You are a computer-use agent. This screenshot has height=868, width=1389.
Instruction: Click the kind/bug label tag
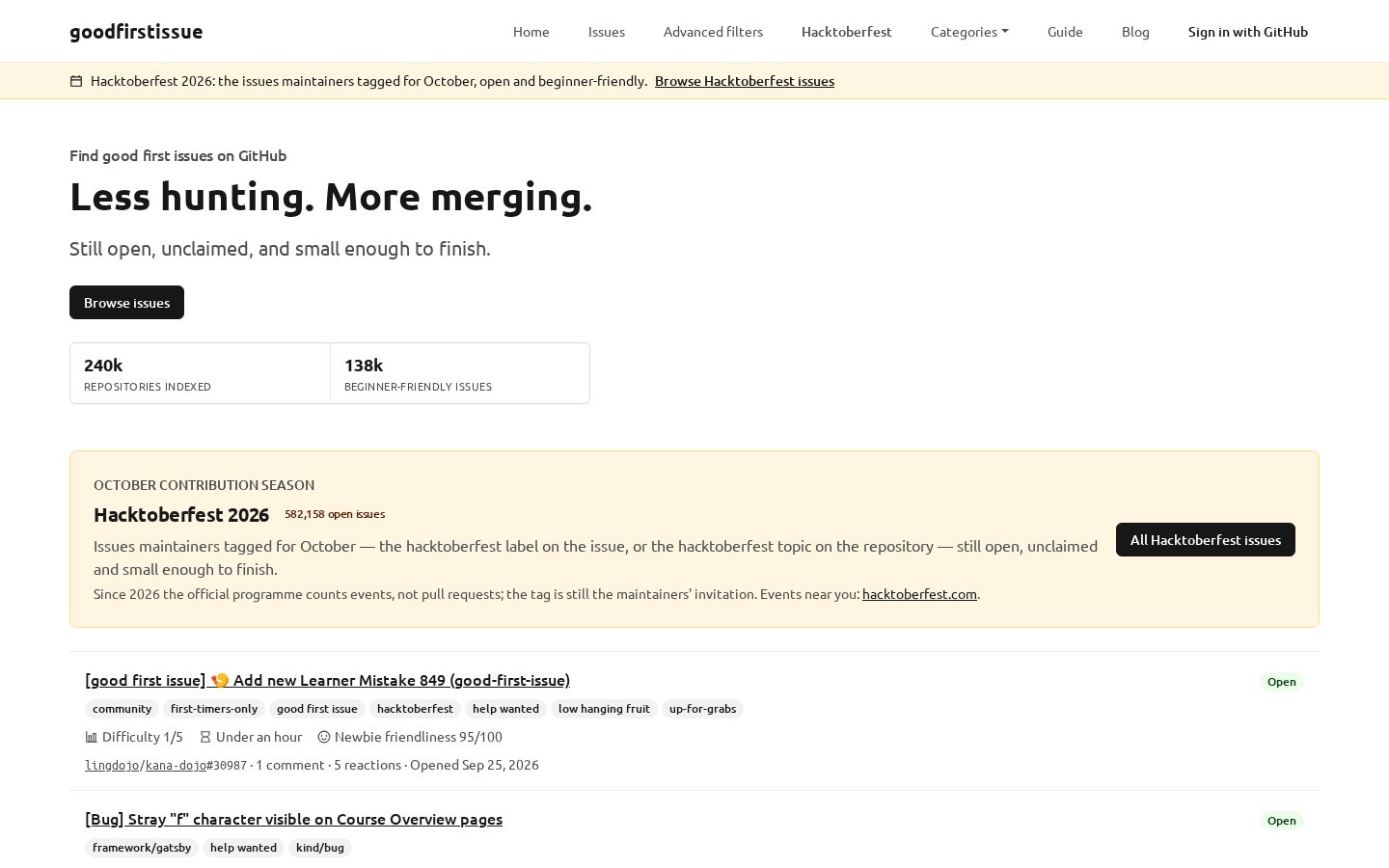click(320, 848)
